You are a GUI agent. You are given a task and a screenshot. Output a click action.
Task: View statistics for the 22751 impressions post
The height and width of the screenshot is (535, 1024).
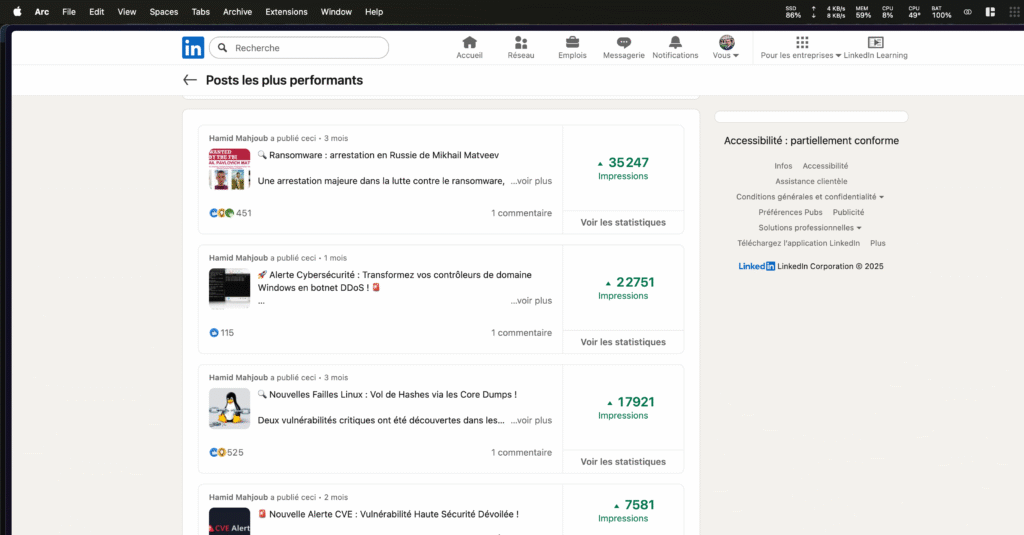[623, 342]
